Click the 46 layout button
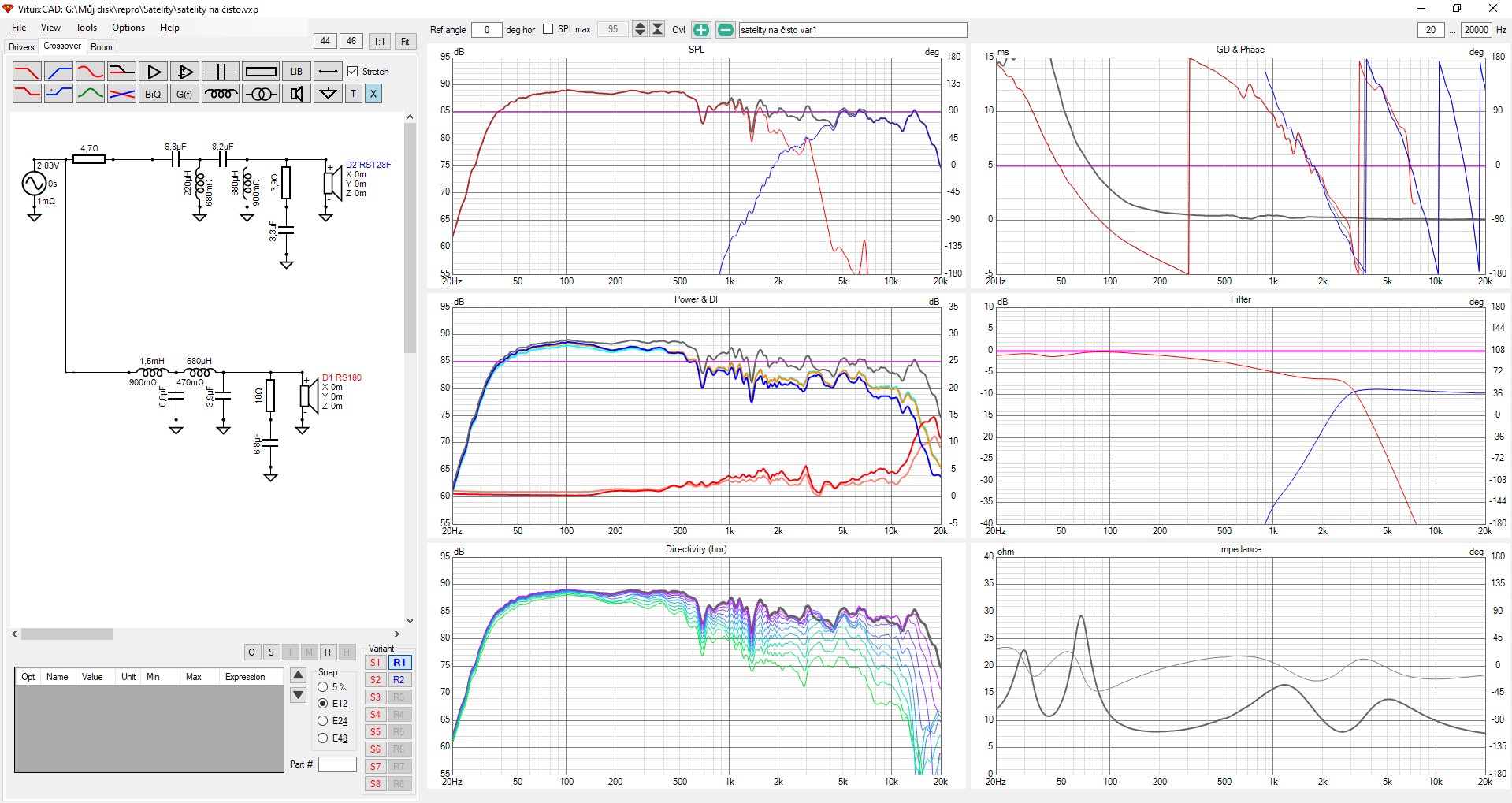Screen dimensions: 1512x803 (x=351, y=41)
